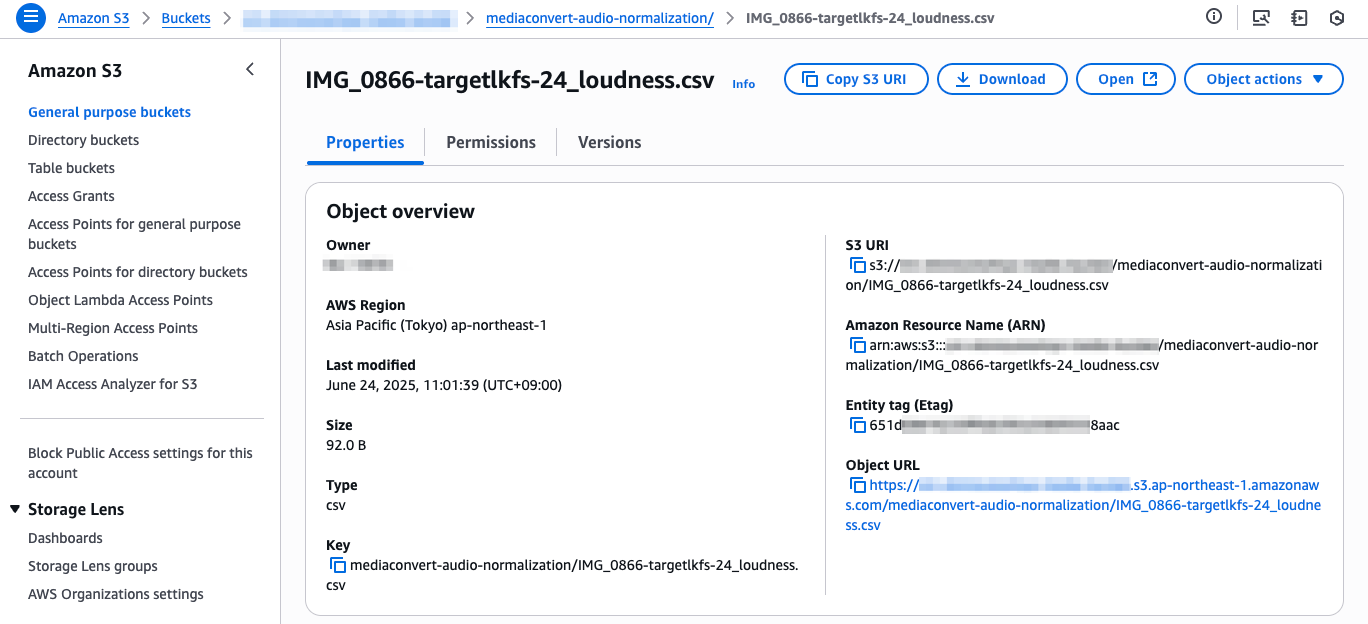Click the '92.0 B' size value
This screenshot has width=1368, height=624.
click(x=346, y=445)
